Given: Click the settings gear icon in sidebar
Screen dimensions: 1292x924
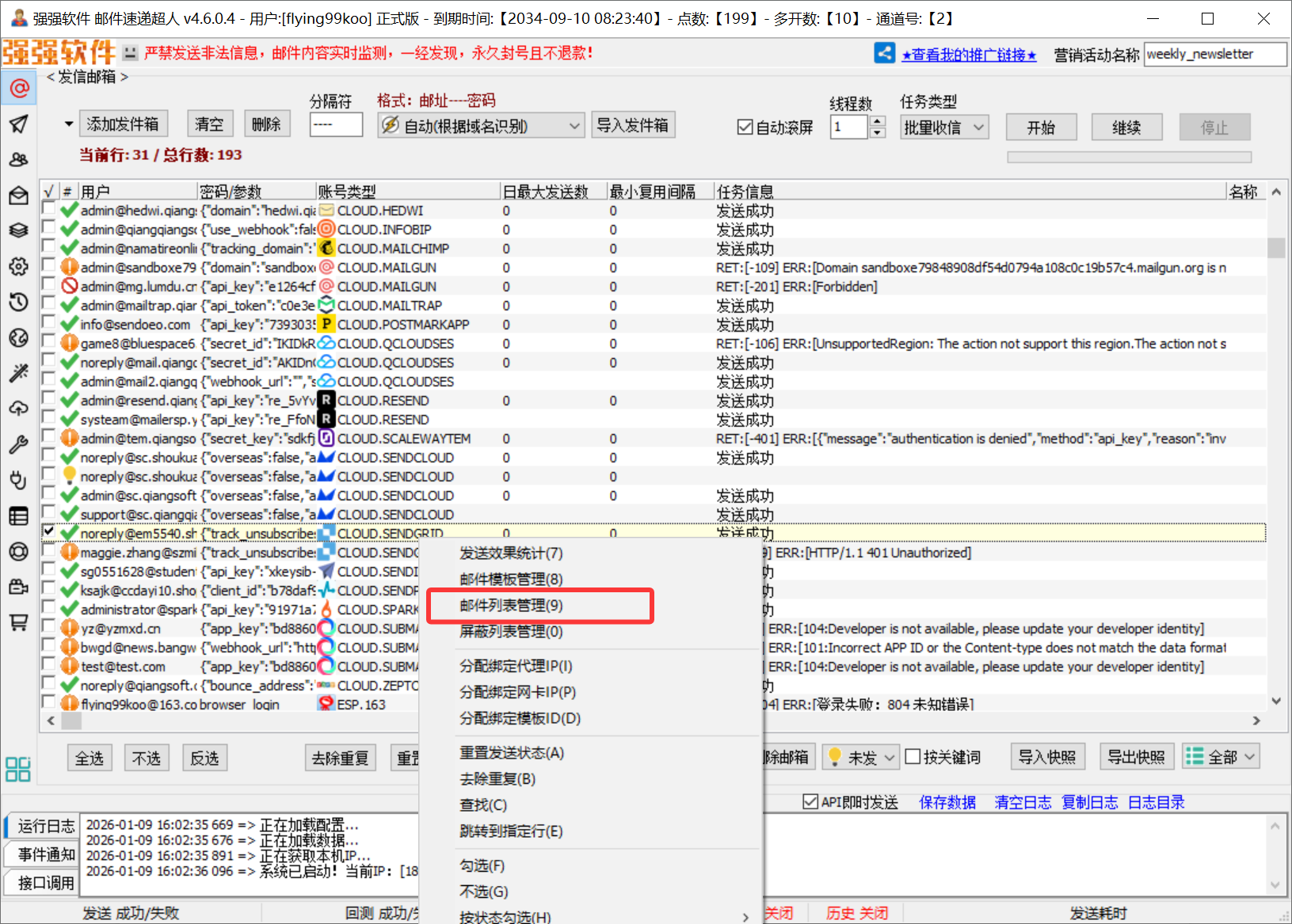Looking at the screenshot, I should [x=18, y=266].
